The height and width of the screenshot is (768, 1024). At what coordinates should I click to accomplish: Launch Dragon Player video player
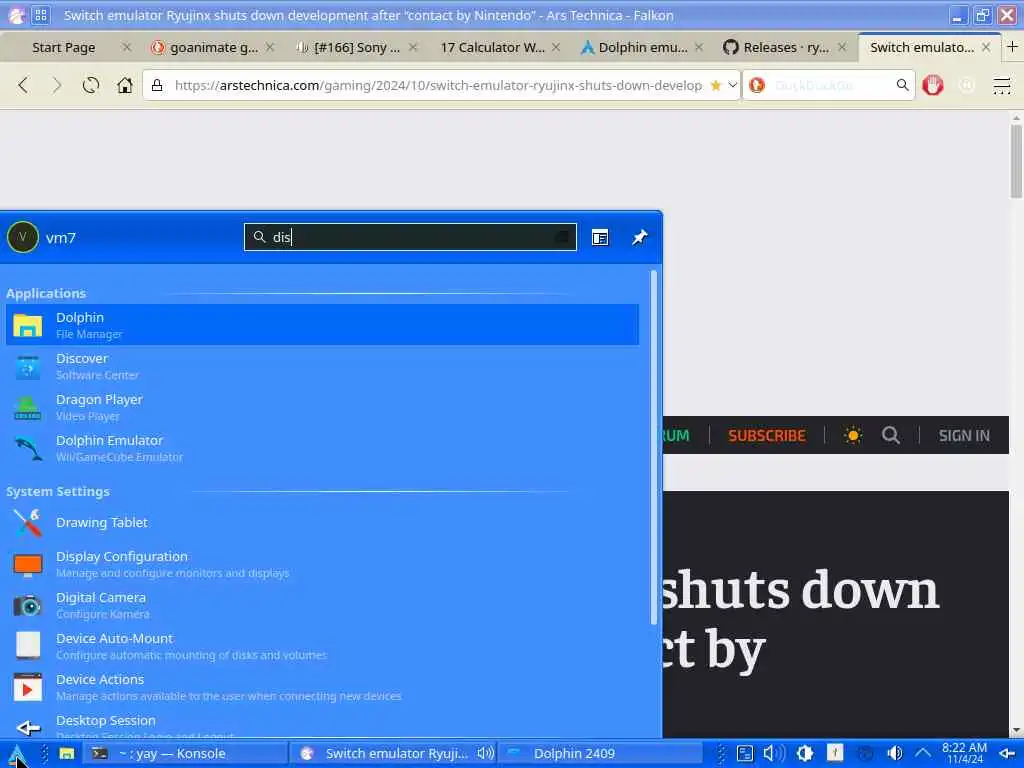[322, 407]
